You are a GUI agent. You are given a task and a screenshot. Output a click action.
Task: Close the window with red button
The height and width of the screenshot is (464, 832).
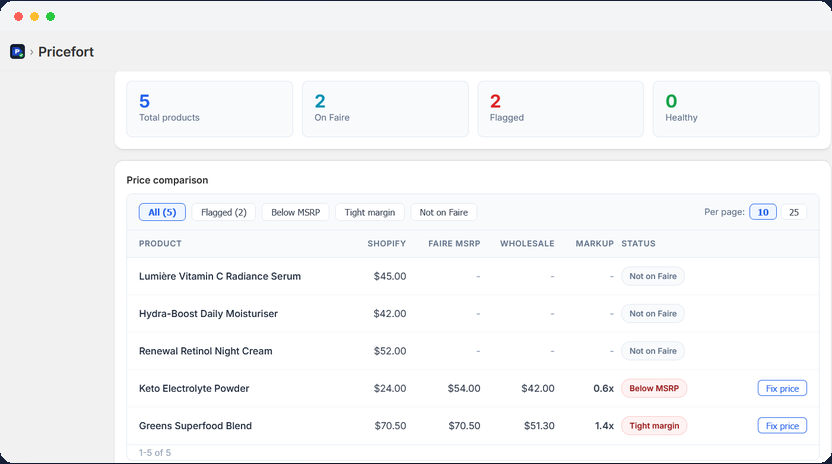pyautogui.click(x=19, y=16)
